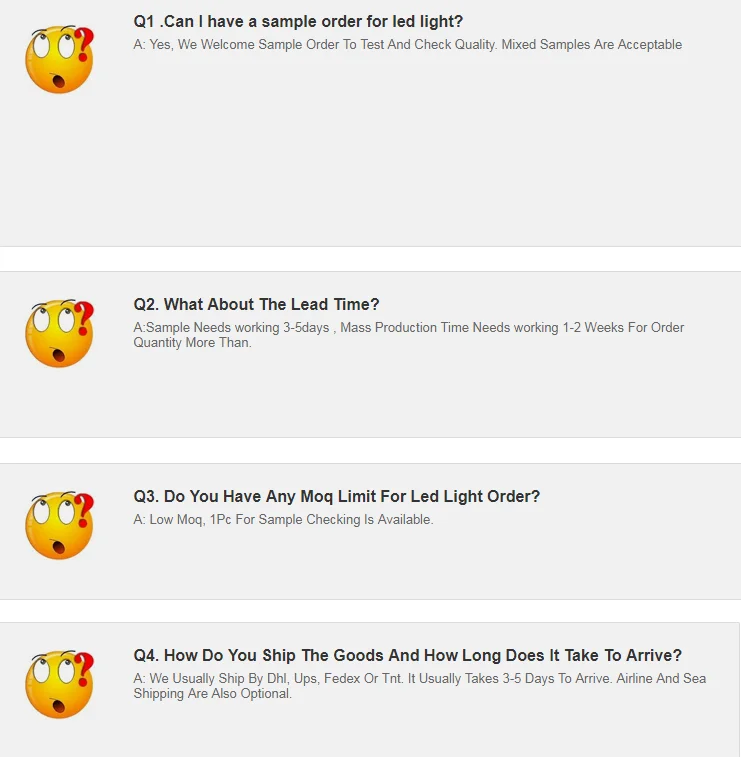Click the answer about mixed samples acceptable
The image size is (741, 757).
pyautogui.click(x=407, y=44)
